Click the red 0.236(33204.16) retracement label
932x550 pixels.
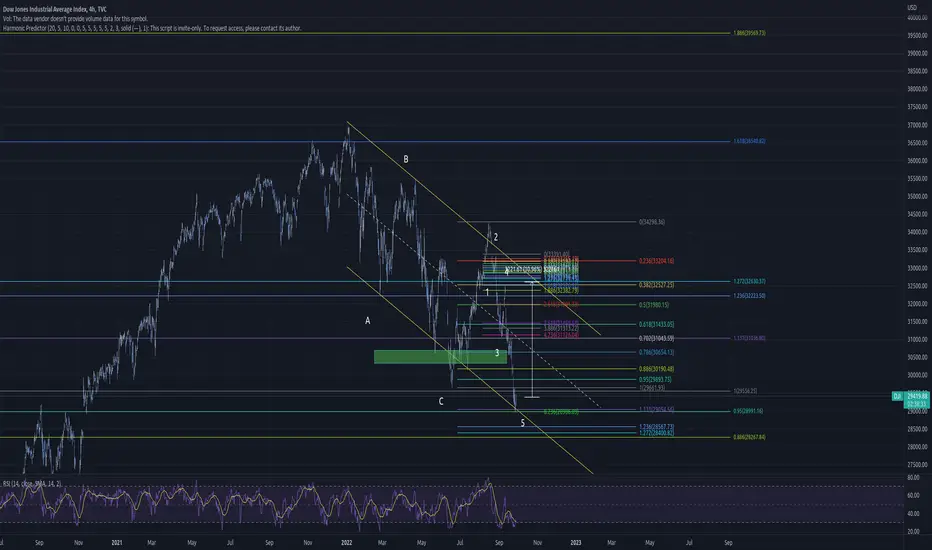click(x=656, y=261)
